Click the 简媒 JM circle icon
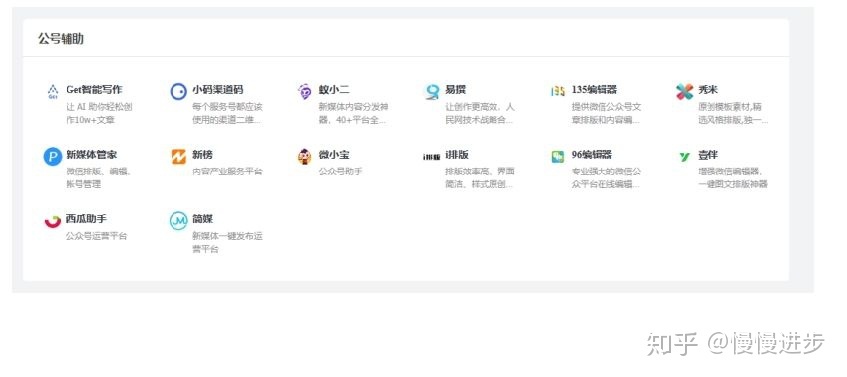847x377 pixels. click(179, 221)
